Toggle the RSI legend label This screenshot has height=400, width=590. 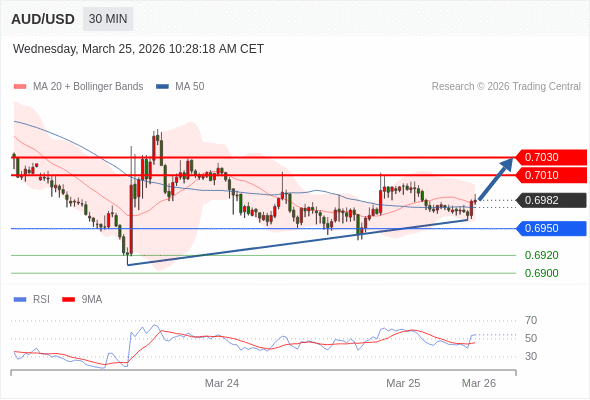click(x=41, y=300)
